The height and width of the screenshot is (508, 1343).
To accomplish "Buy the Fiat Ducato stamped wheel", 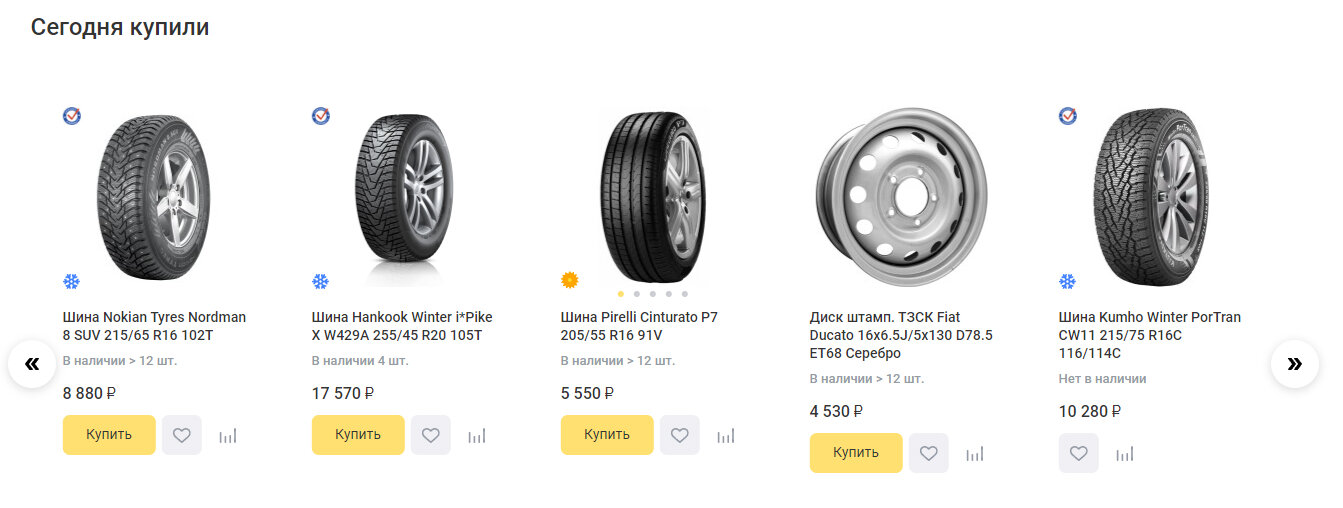I will point(856,453).
